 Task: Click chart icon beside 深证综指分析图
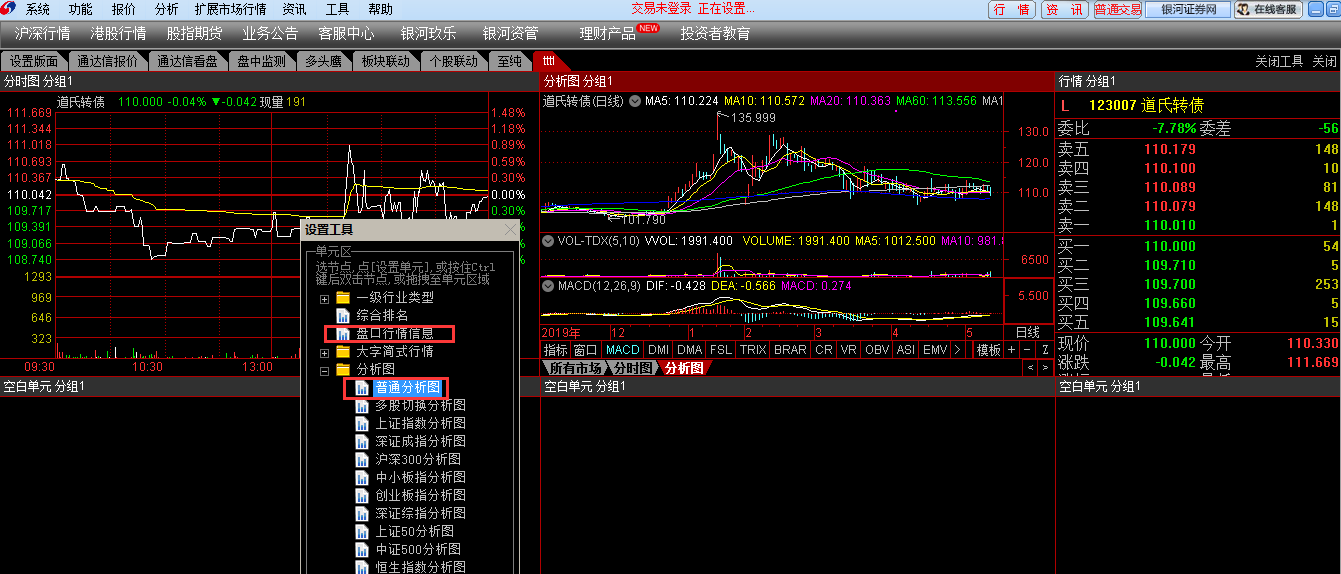point(362,514)
